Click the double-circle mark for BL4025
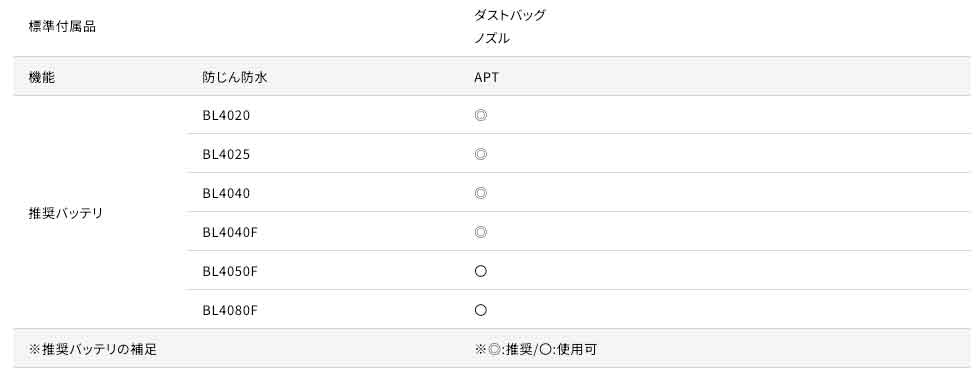Viewport: 979px width, 378px height. pos(480,154)
